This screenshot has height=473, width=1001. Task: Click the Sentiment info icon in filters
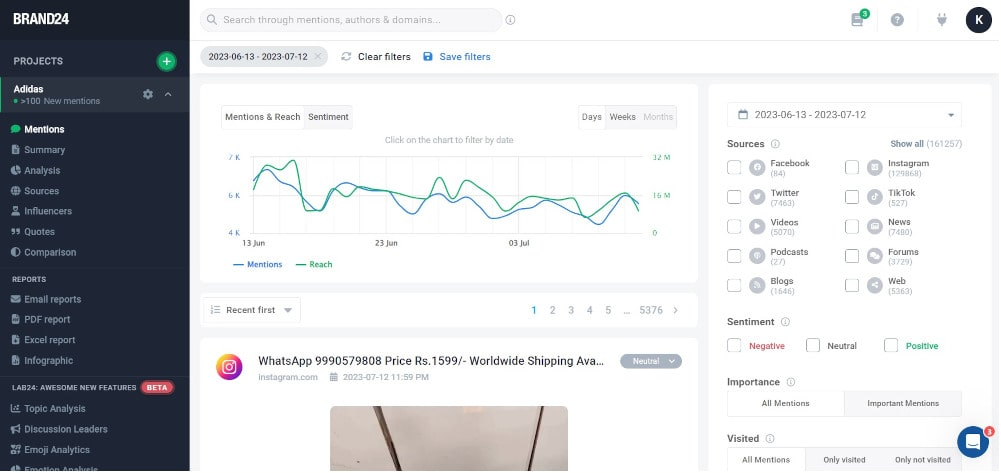point(785,322)
